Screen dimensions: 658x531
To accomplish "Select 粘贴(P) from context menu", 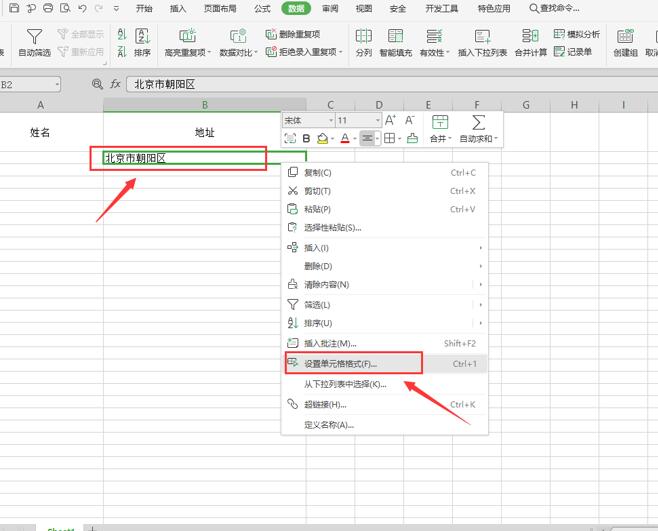I will point(385,209).
